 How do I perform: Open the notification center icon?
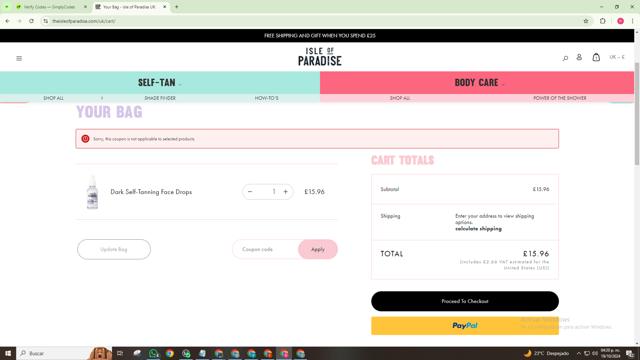click(x=630, y=353)
